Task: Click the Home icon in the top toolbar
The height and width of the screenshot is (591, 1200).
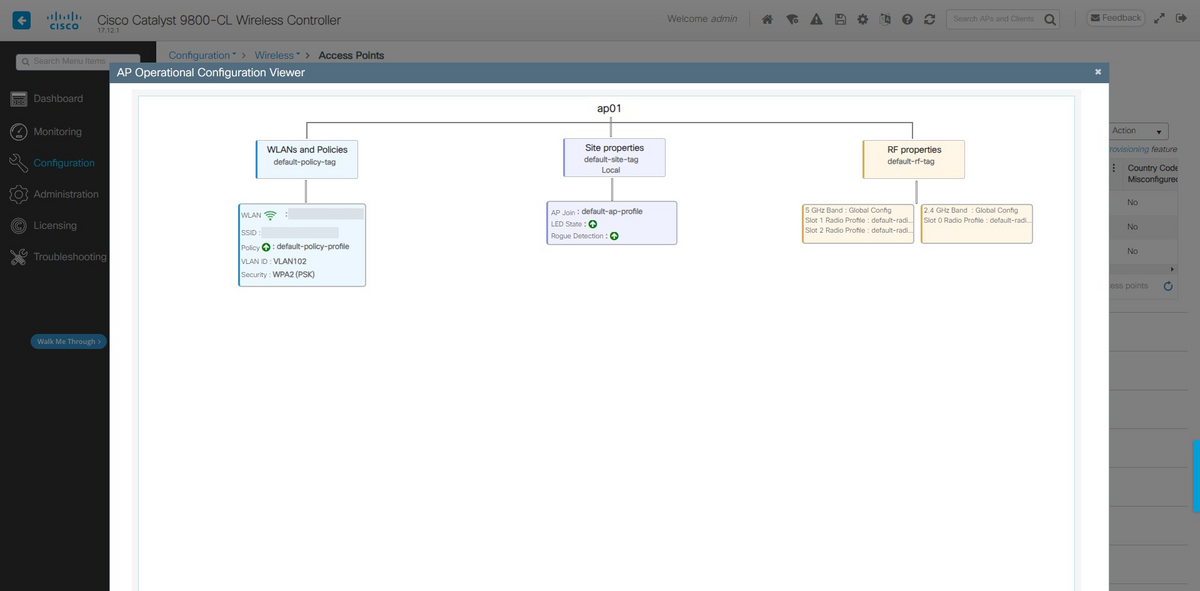Action: [x=768, y=19]
